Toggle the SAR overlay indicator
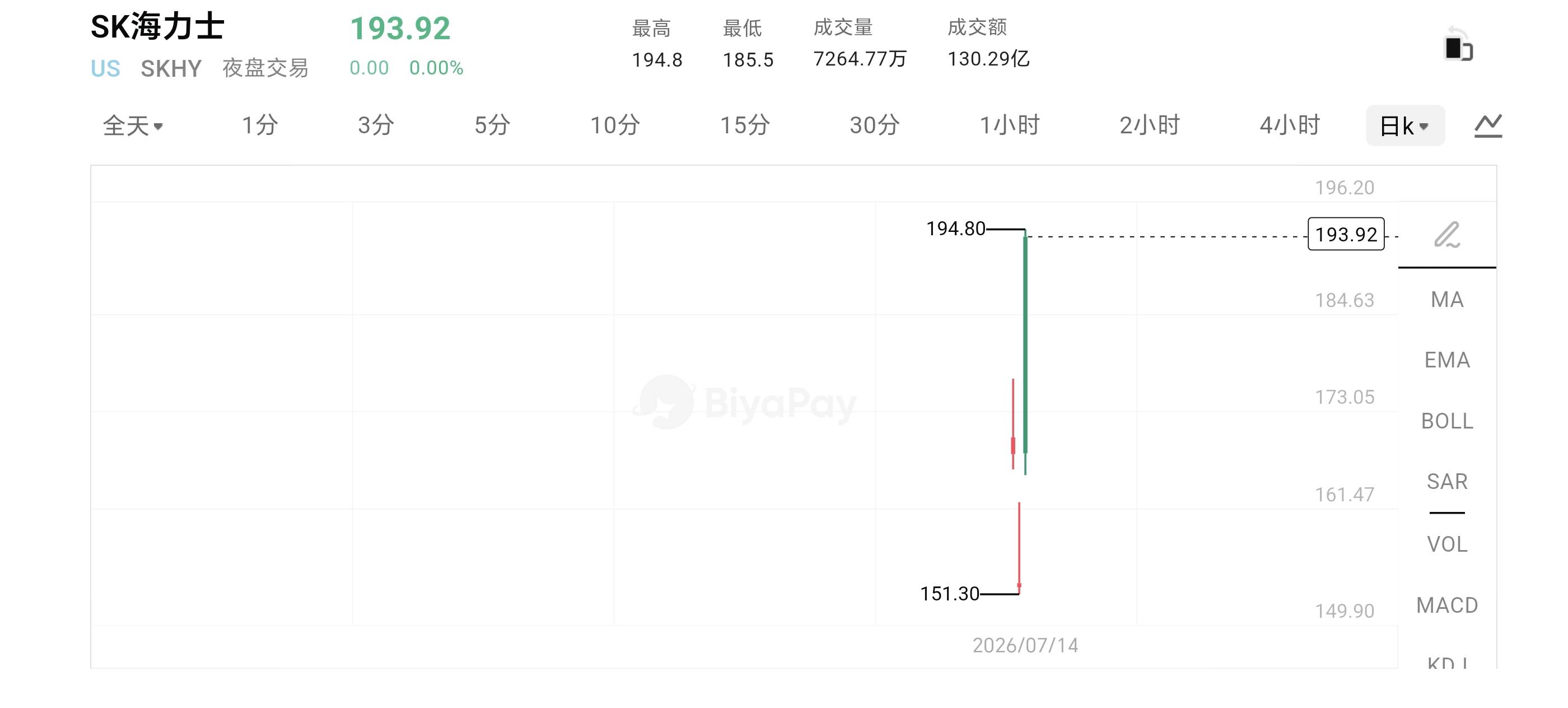The height and width of the screenshot is (708, 1568). point(1447,482)
